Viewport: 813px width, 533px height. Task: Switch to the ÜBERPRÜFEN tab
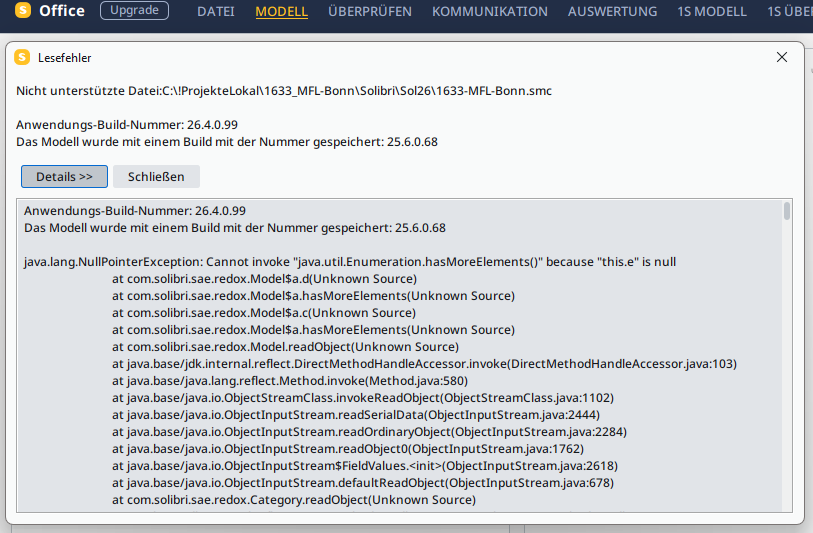[370, 11]
